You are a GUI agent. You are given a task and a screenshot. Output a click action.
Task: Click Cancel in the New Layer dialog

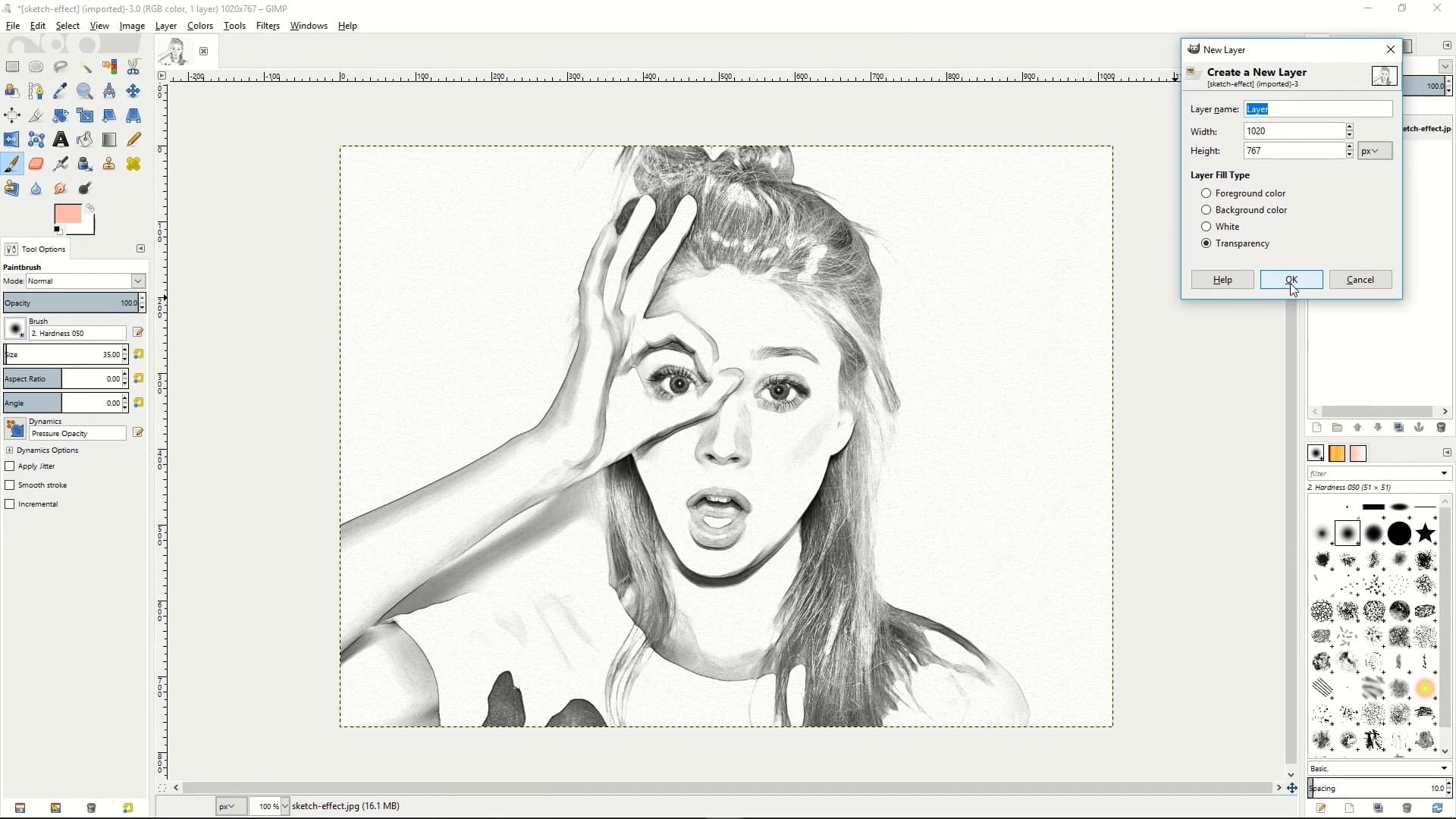(x=1360, y=280)
